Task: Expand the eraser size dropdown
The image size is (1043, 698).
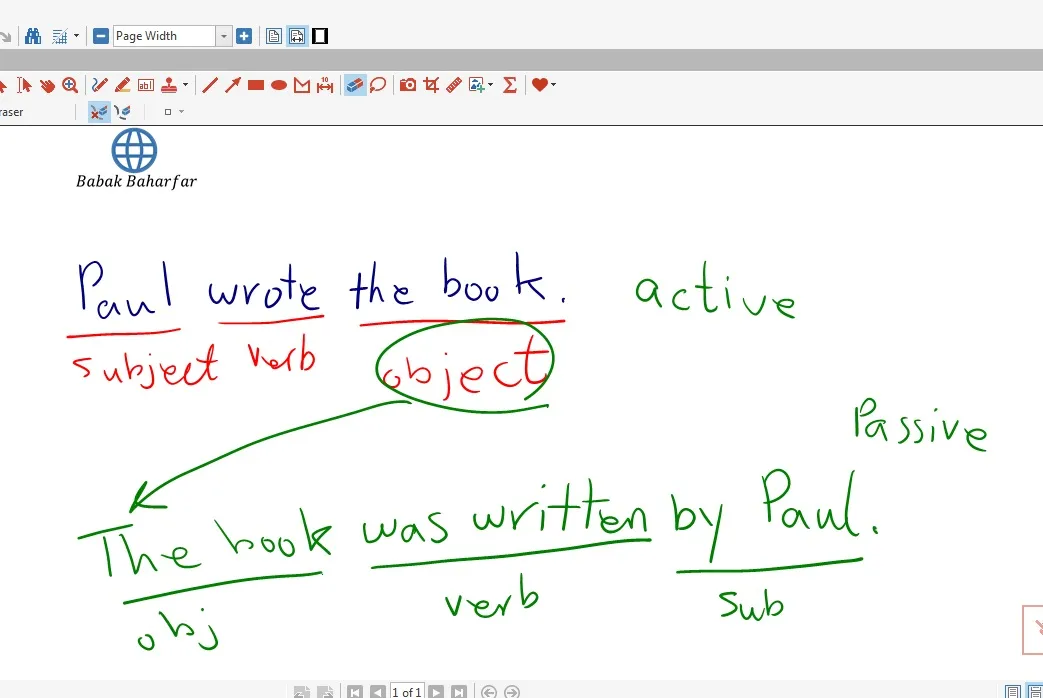Action: point(181,112)
